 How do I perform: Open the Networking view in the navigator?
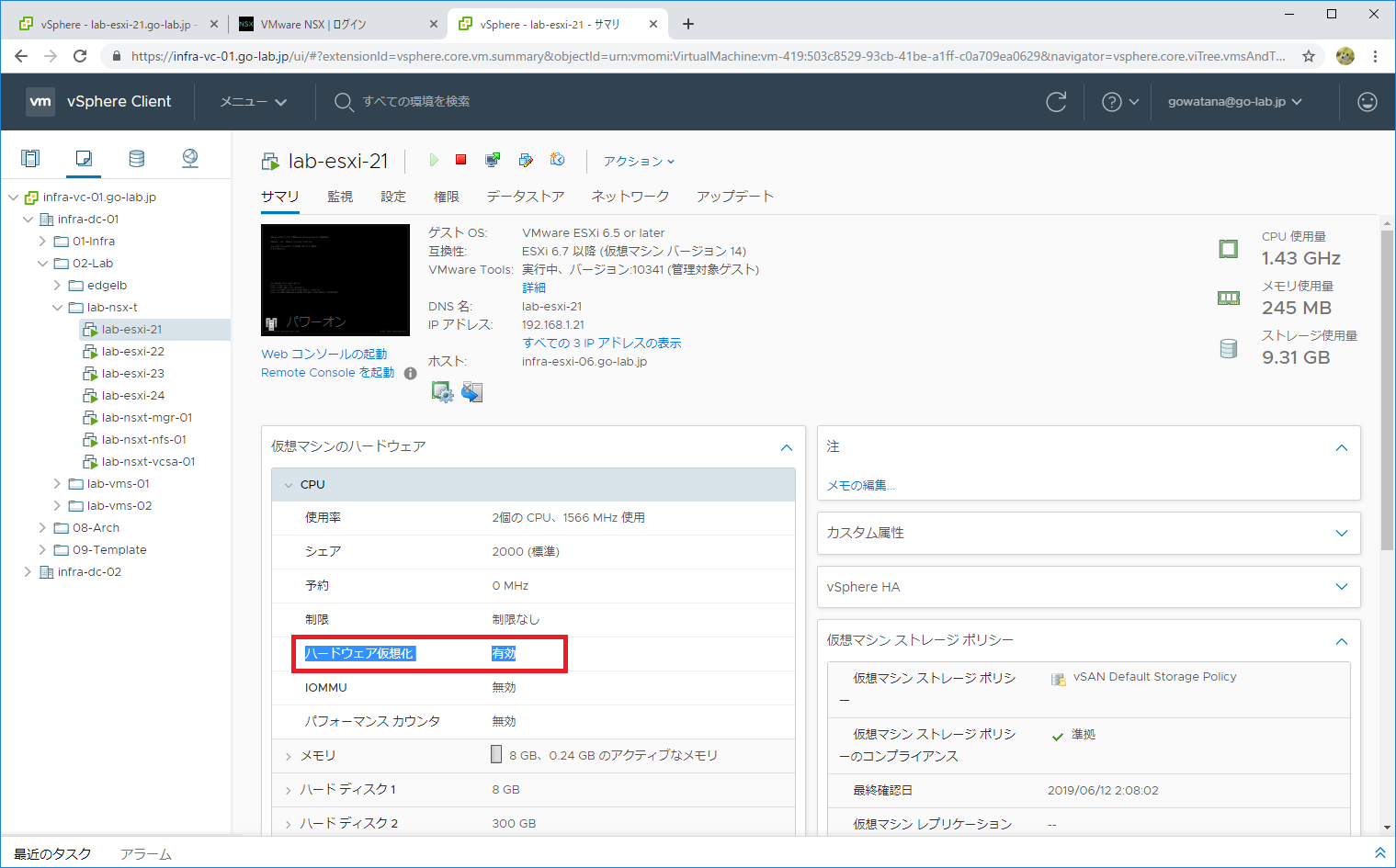190,159
